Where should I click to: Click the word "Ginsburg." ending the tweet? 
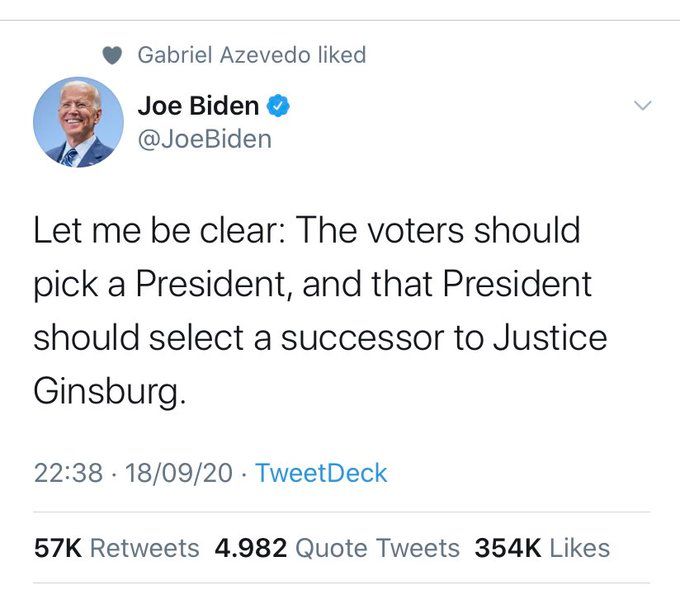click(x=110, y=389)
